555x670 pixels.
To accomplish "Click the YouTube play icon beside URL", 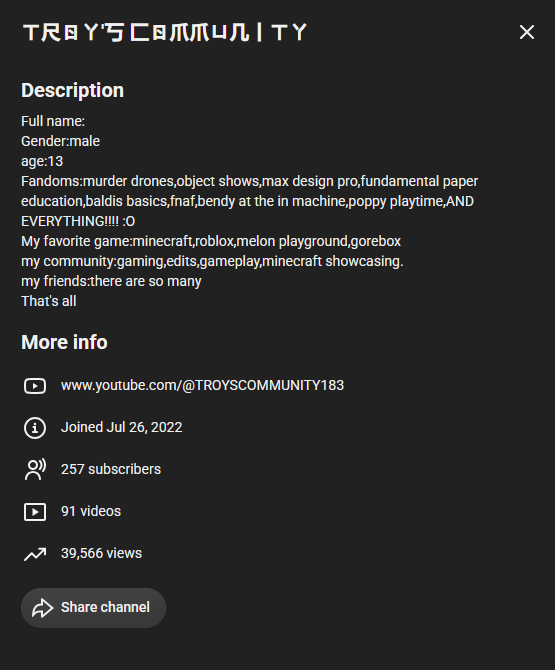I will pos(35,386).
